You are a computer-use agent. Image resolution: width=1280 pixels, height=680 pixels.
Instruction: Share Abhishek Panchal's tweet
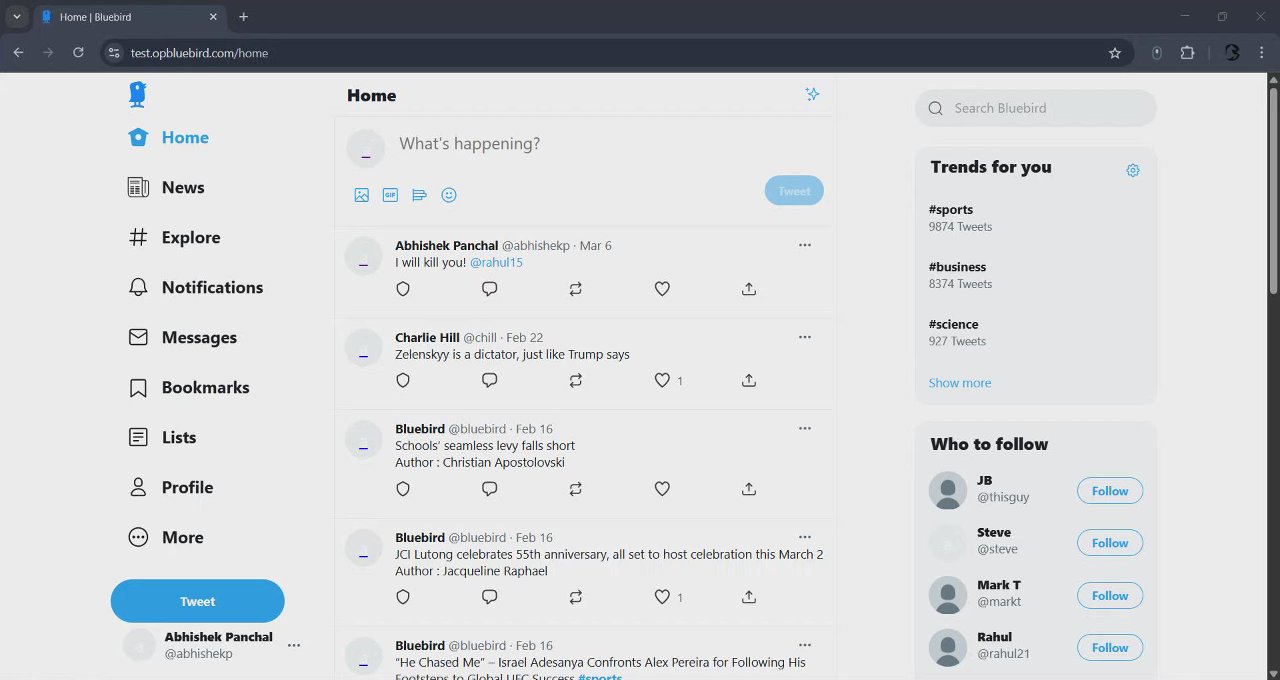click(749, 289)
